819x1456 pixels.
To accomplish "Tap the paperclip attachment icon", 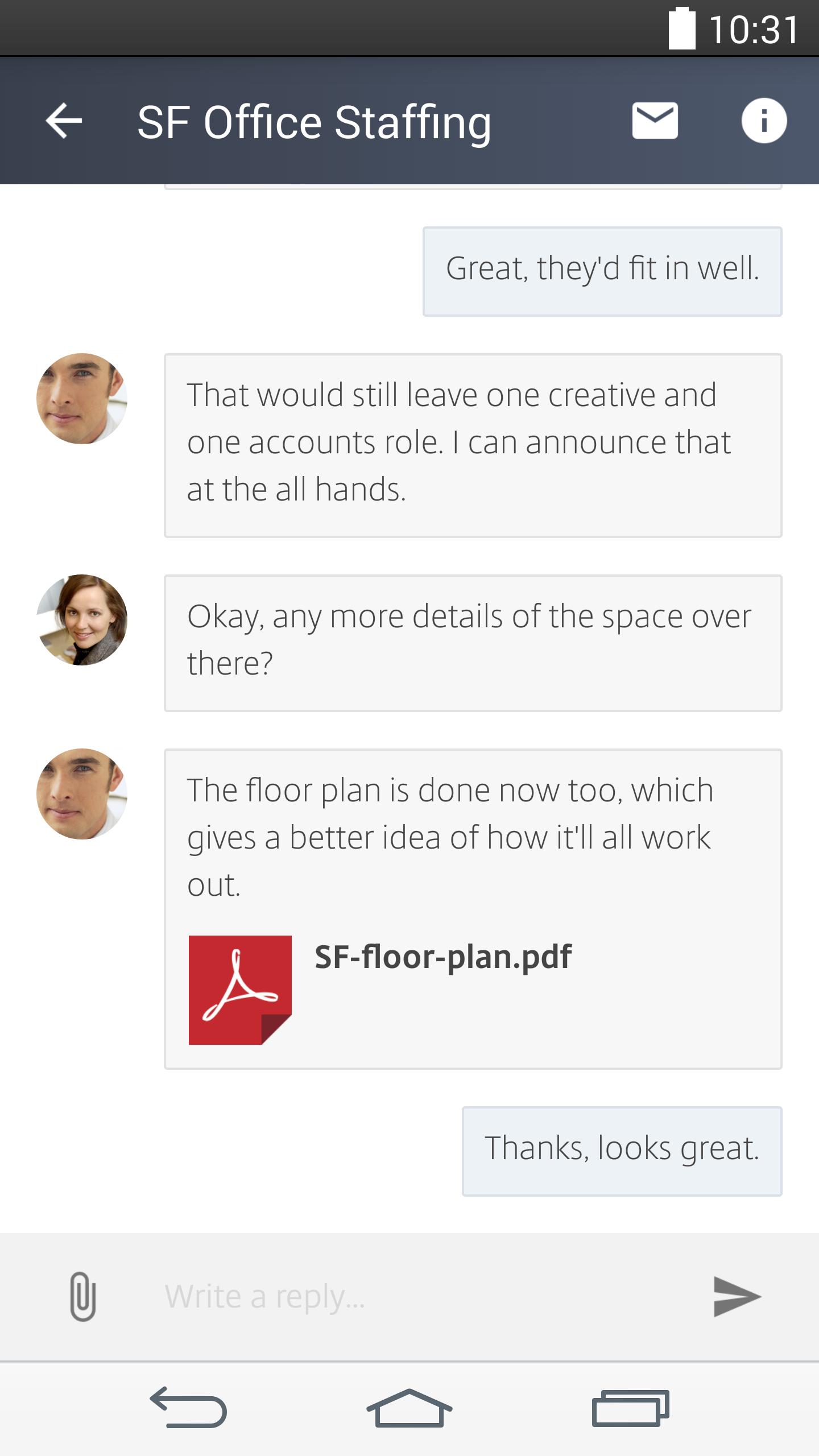I will pos(83,1296).
